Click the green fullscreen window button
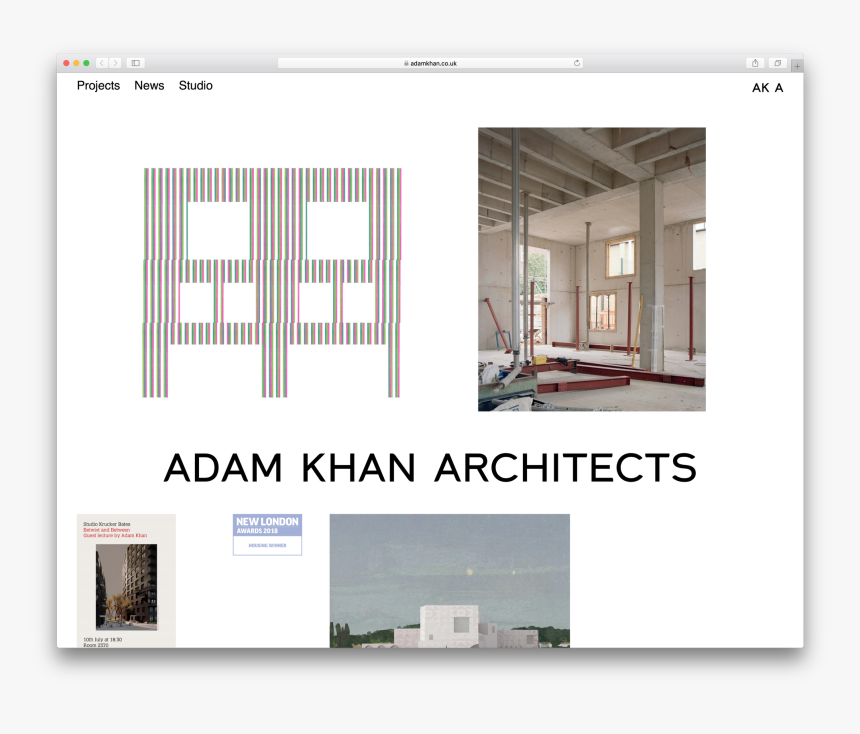This screenshot has height=734, width=860. [x=86, y=63]
